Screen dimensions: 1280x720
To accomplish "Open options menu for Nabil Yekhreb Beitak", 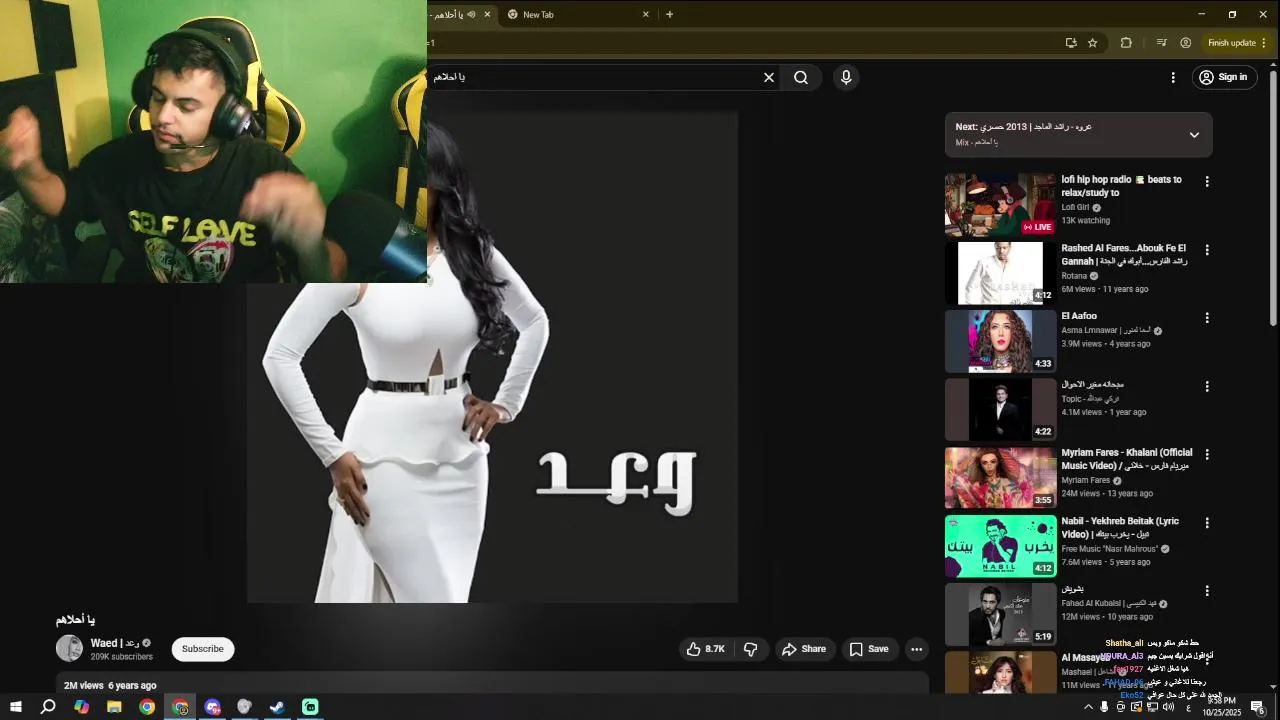I will pyautogui.click(x=1207, y=523).
